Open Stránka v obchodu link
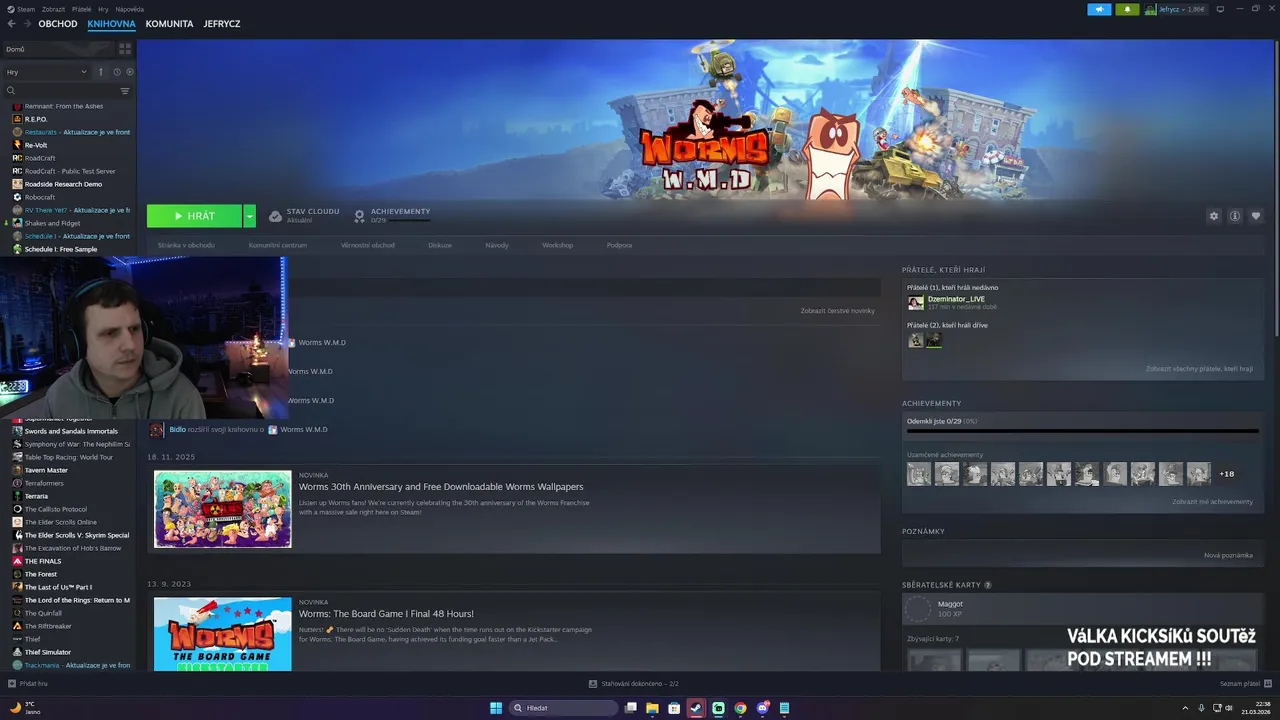 pos(186,245)
